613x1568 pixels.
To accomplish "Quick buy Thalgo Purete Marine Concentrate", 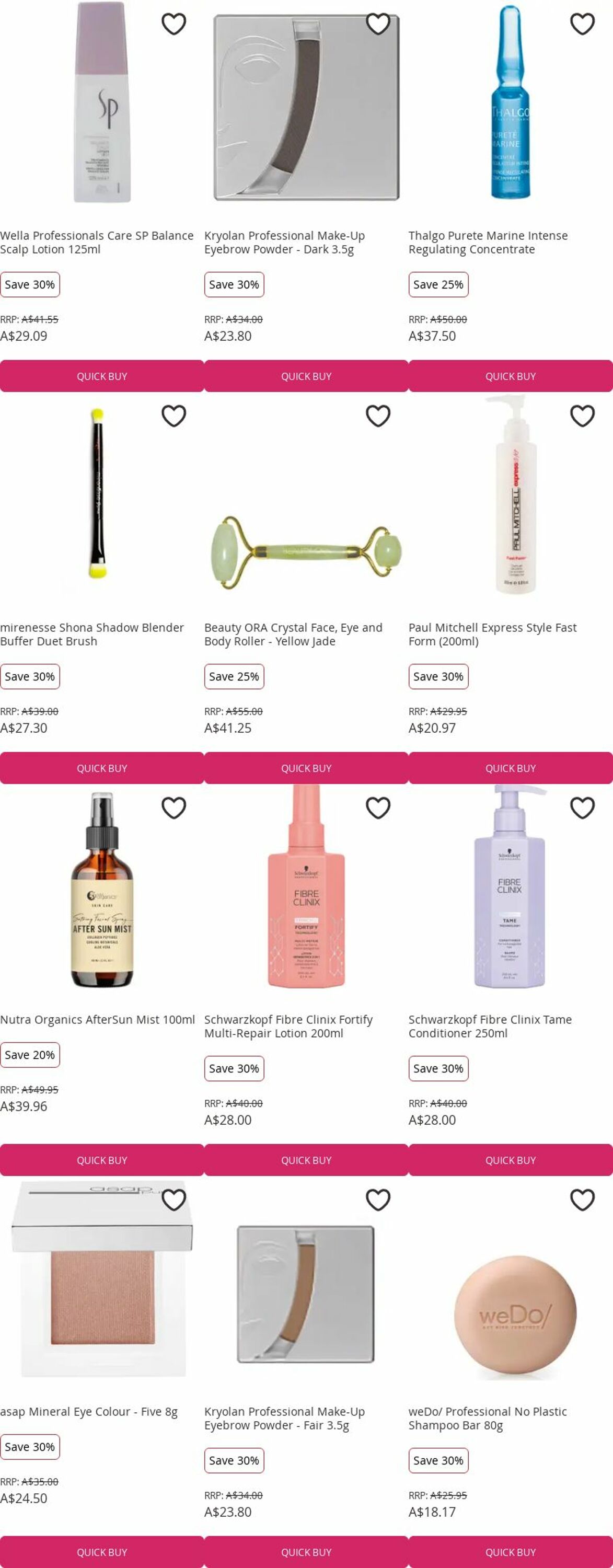I will tap(511, 376).
